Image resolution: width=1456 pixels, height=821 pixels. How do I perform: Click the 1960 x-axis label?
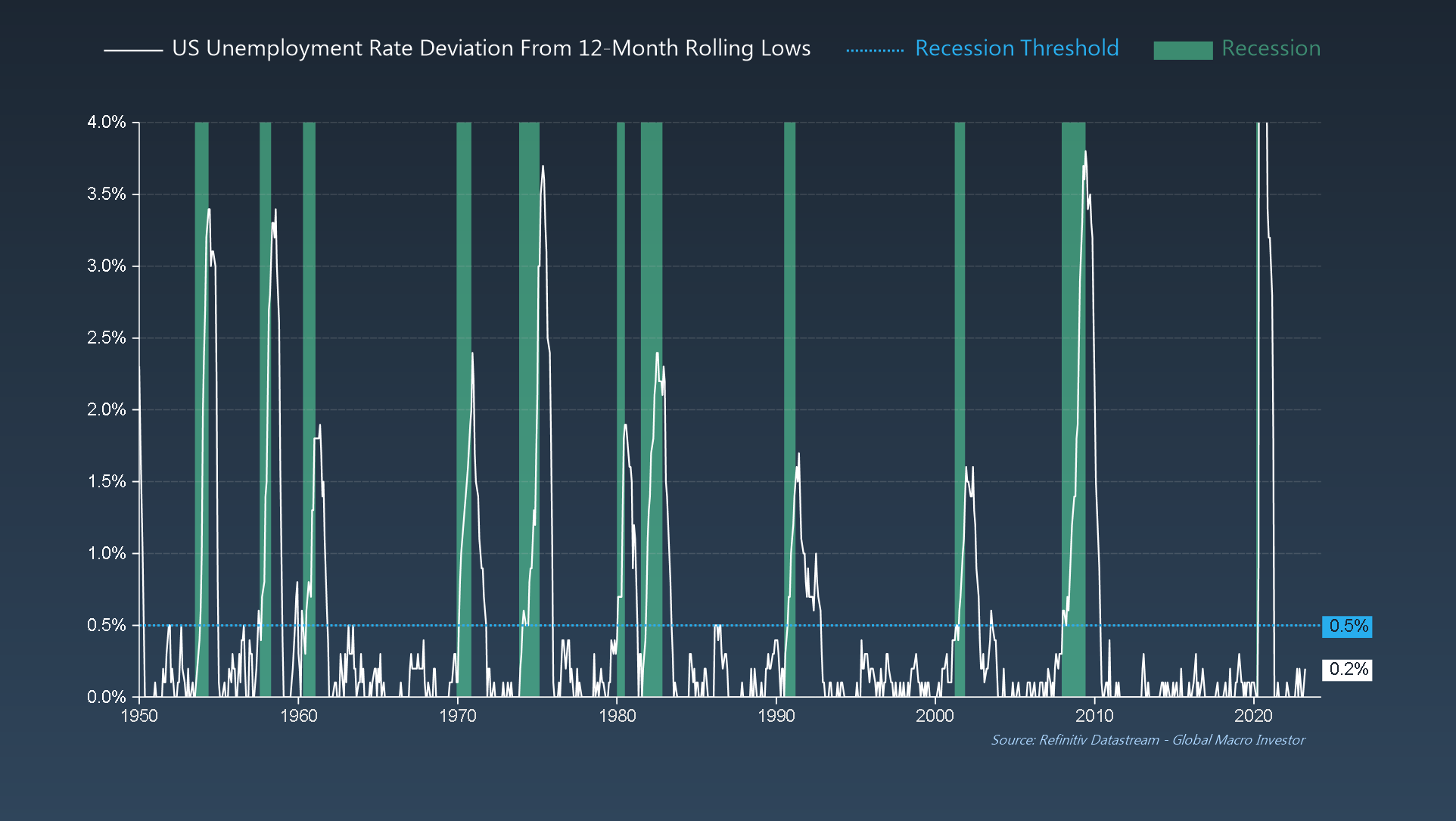[x=299, y=716]
